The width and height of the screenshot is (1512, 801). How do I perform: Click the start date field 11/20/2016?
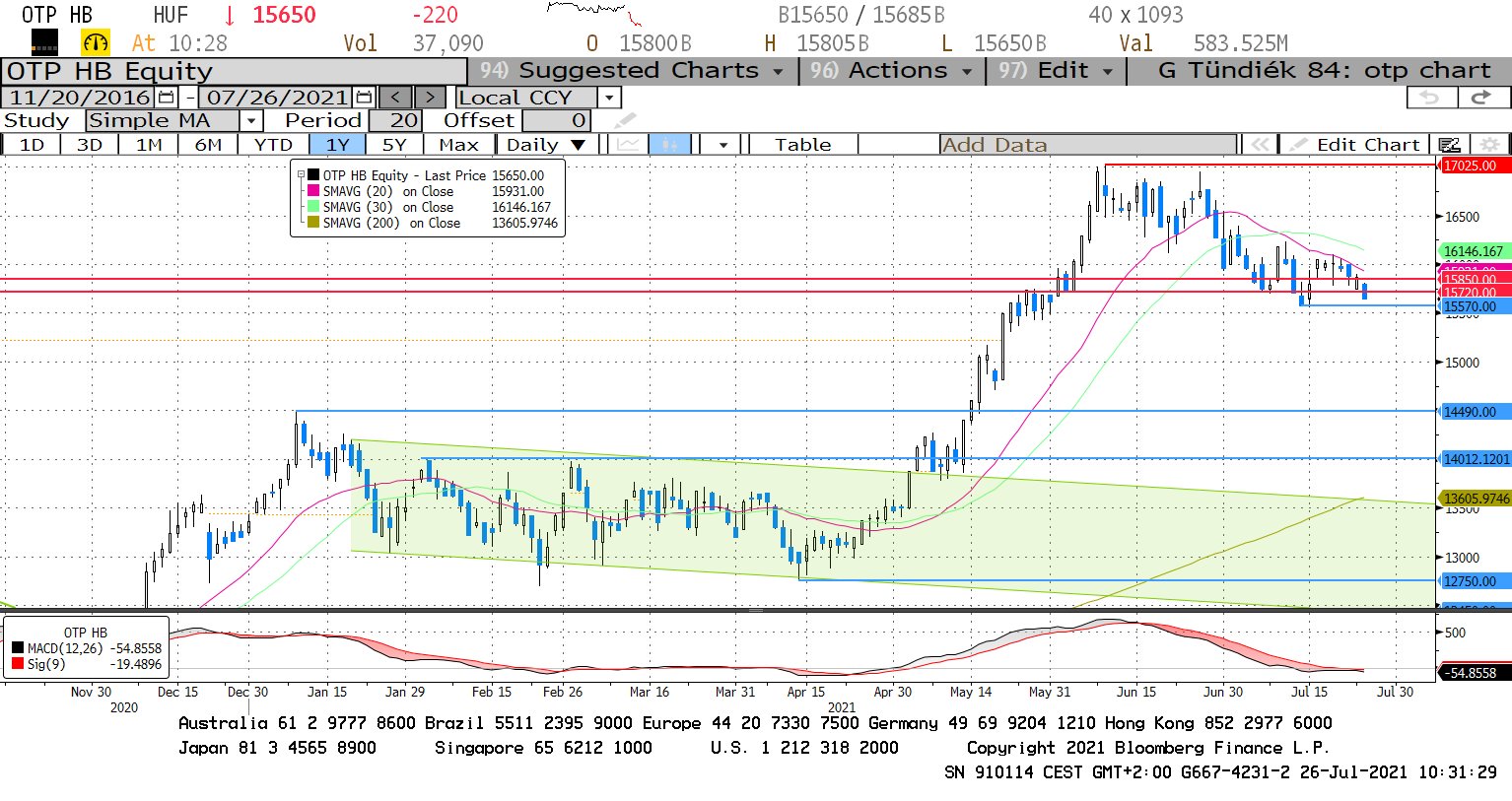click(79, 98)
